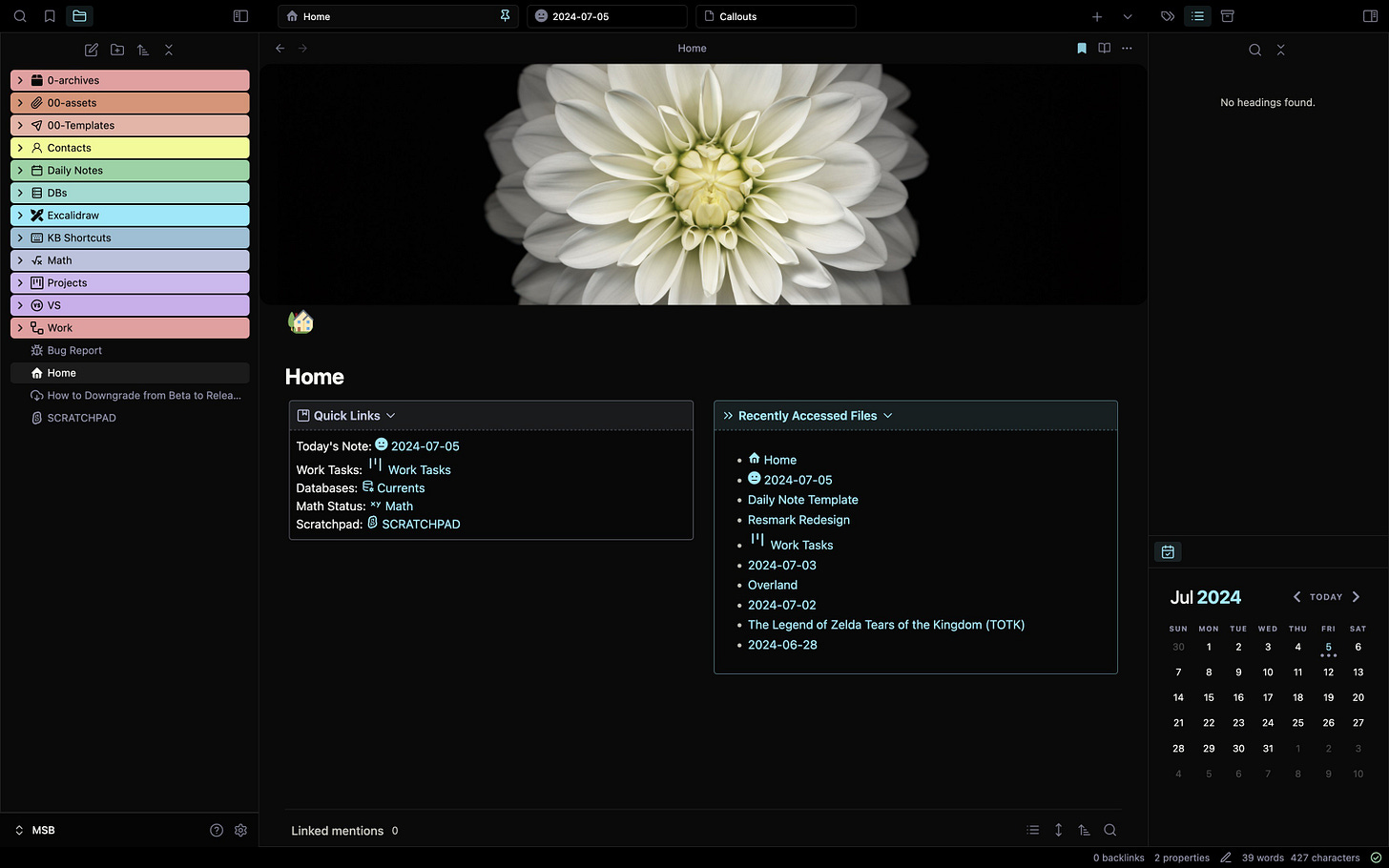The width and height of the screenshot is (1389, 868).
Task: Click the TODAY button in calendar
Action: [x=1326, y=597]
